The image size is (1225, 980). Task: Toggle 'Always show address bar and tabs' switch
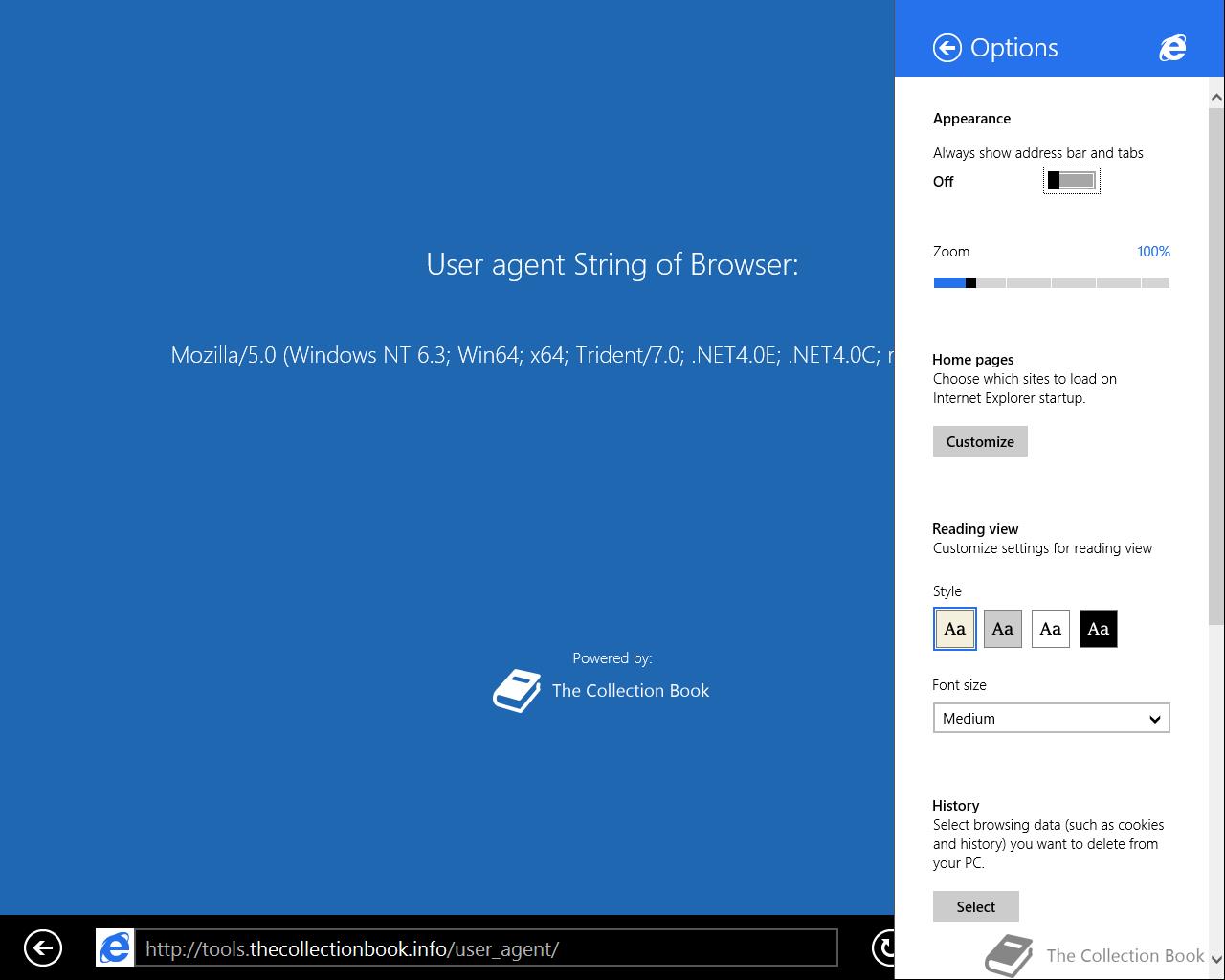coord(1071,181)
